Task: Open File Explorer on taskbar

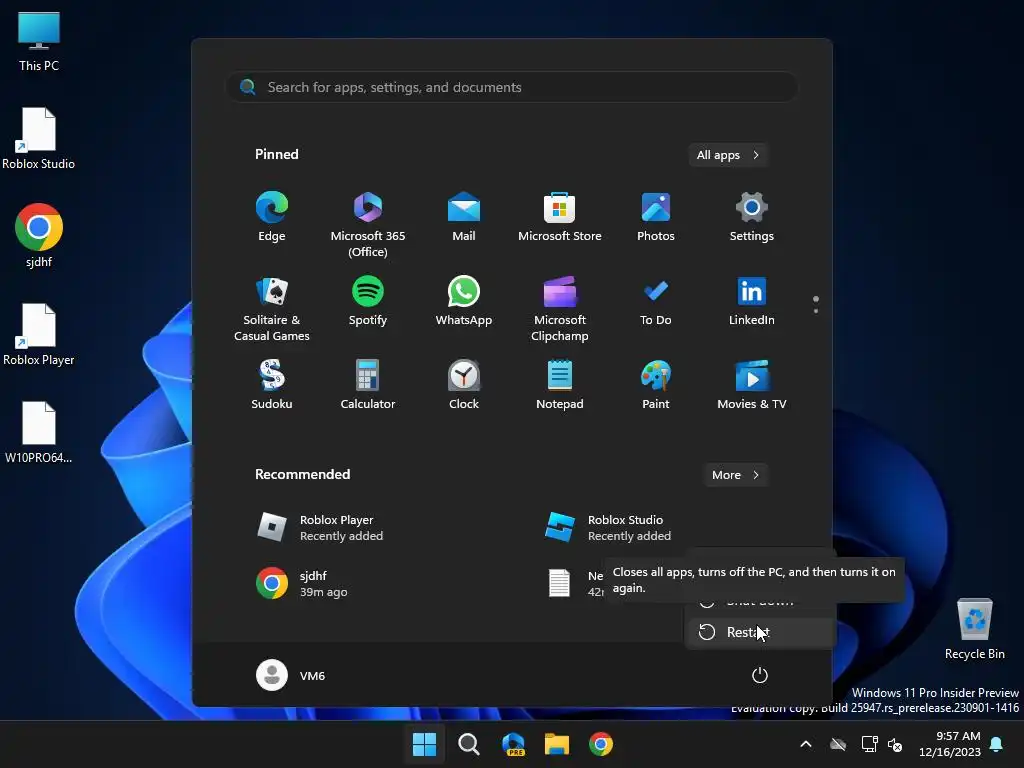Action: click(557, 744)
